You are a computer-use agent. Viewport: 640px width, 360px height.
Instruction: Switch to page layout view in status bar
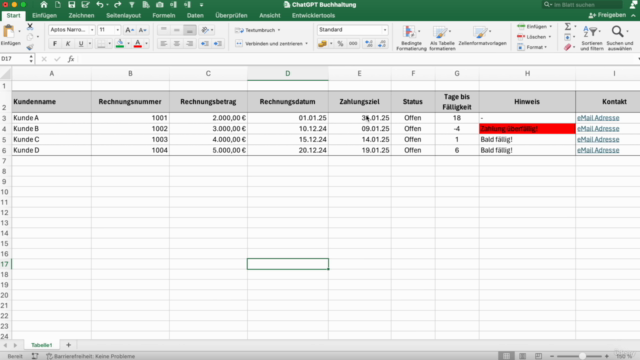[522, 356]
